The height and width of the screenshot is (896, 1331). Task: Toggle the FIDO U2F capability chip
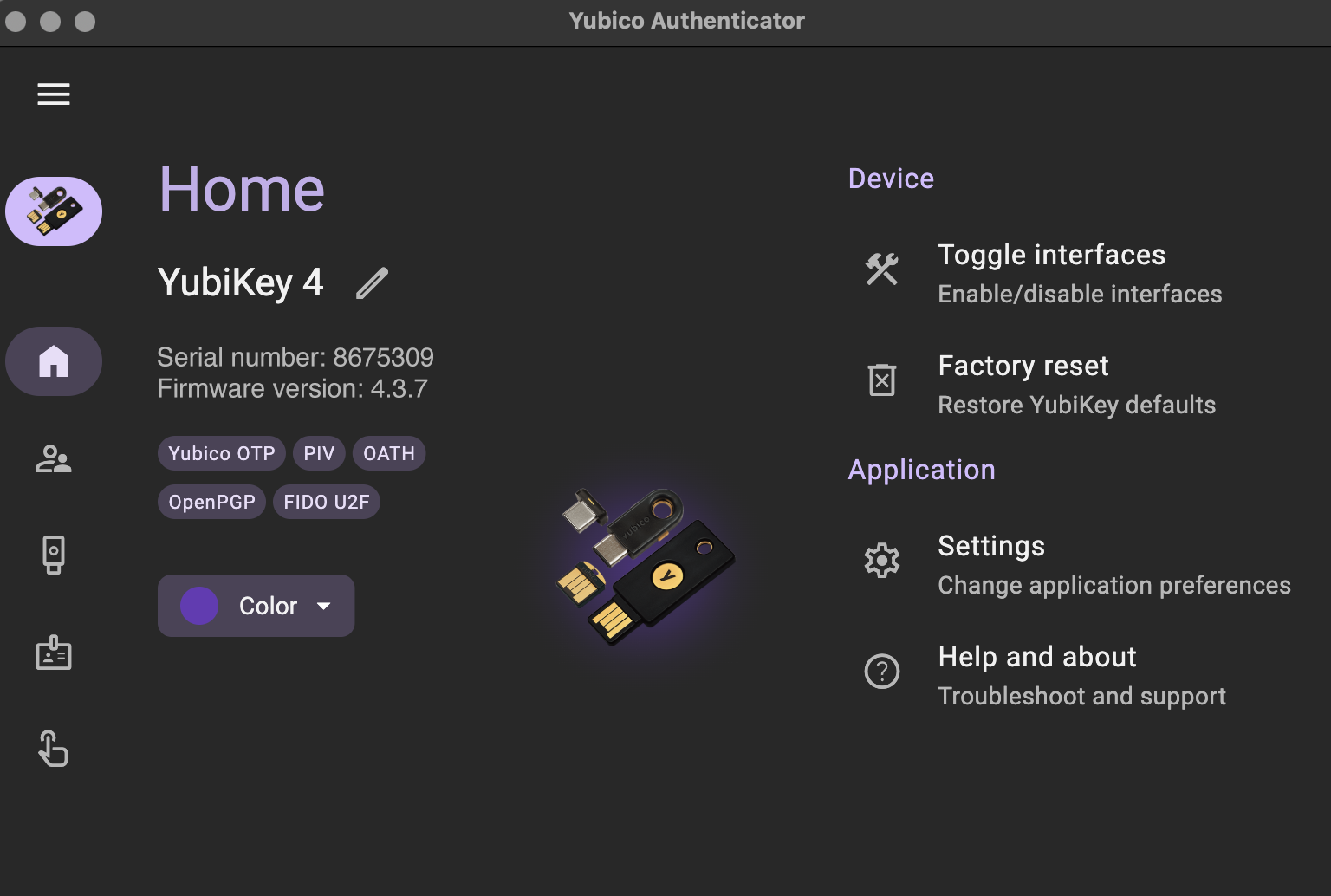point(327,501)
